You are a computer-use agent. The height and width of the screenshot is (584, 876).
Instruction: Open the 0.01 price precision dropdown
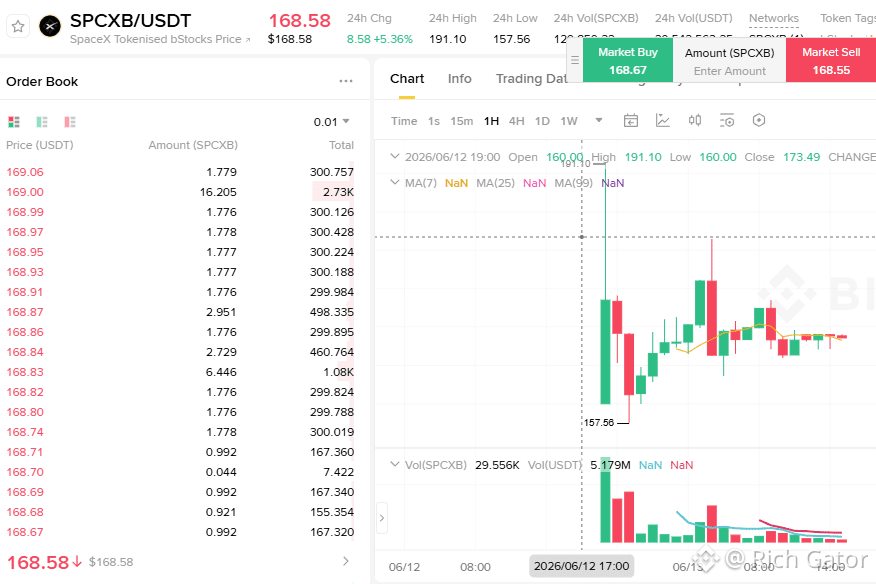pyautogui.click(x=331, y=122)
